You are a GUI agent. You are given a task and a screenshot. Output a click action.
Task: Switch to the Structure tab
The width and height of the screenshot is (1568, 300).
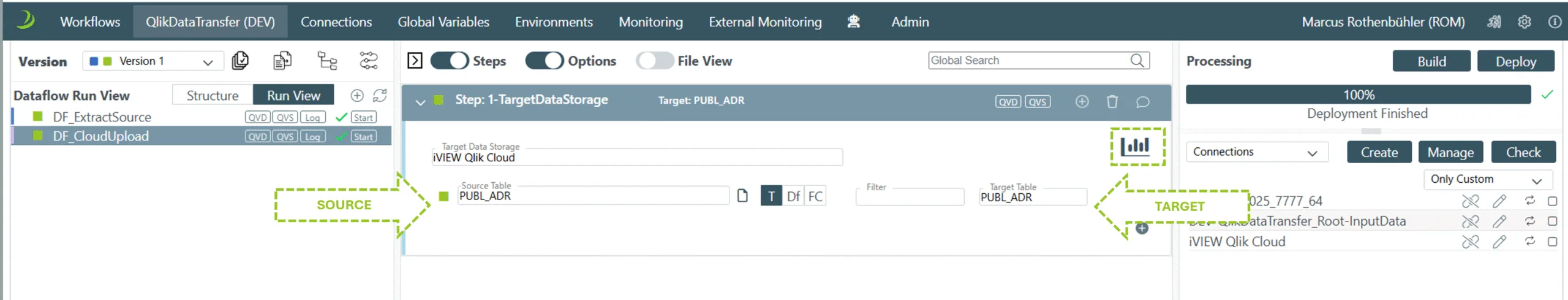(213, 95)
